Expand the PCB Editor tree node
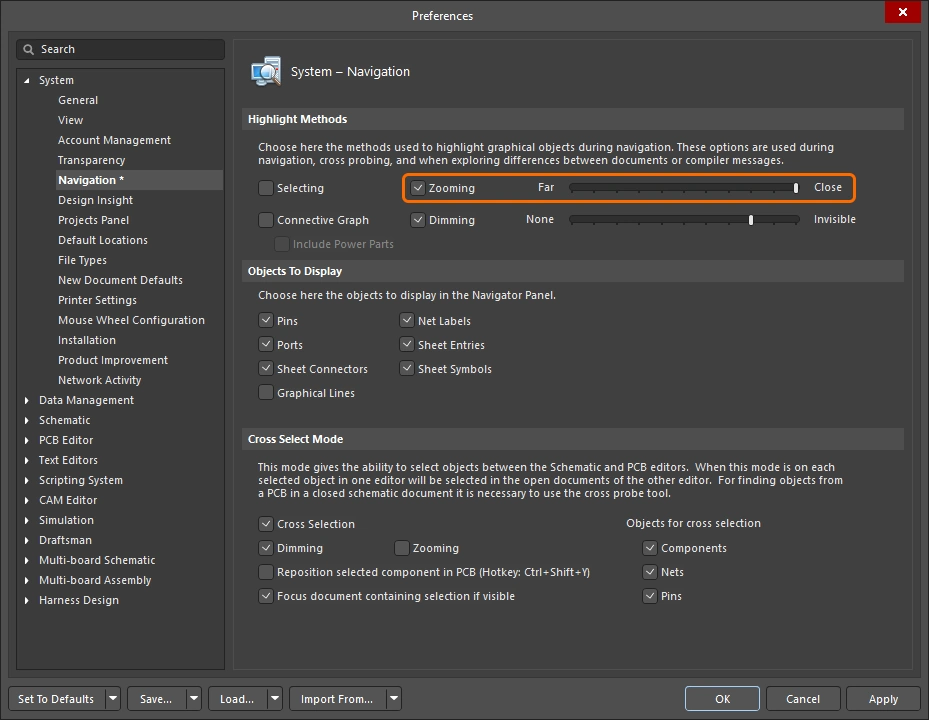Screen dimensions: 929x720 [x=27, y=440]
